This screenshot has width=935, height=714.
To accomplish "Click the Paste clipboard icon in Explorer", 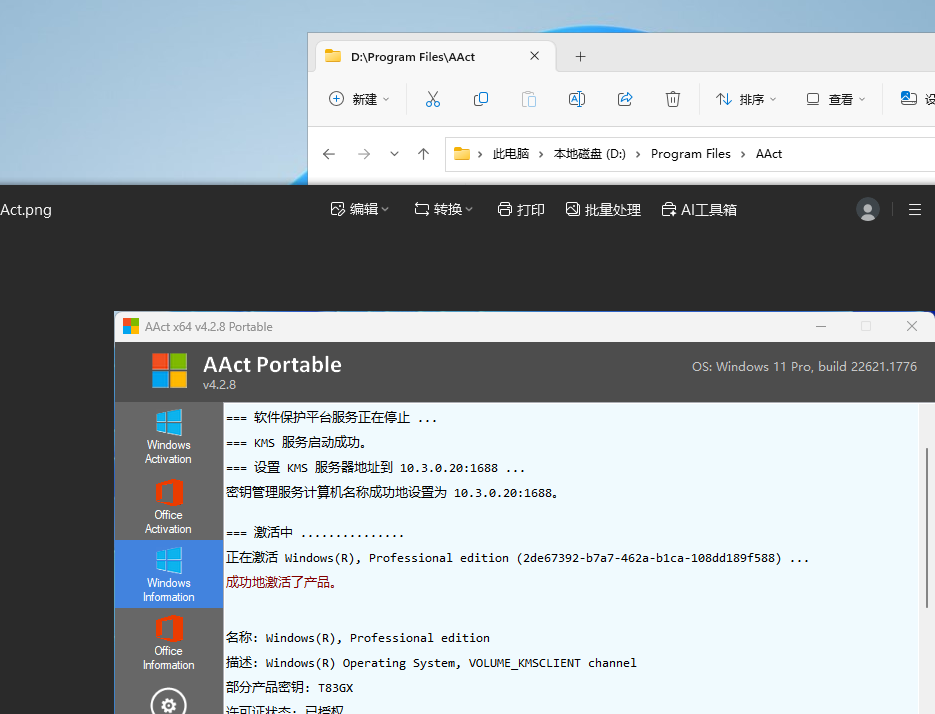I will 529,99.
